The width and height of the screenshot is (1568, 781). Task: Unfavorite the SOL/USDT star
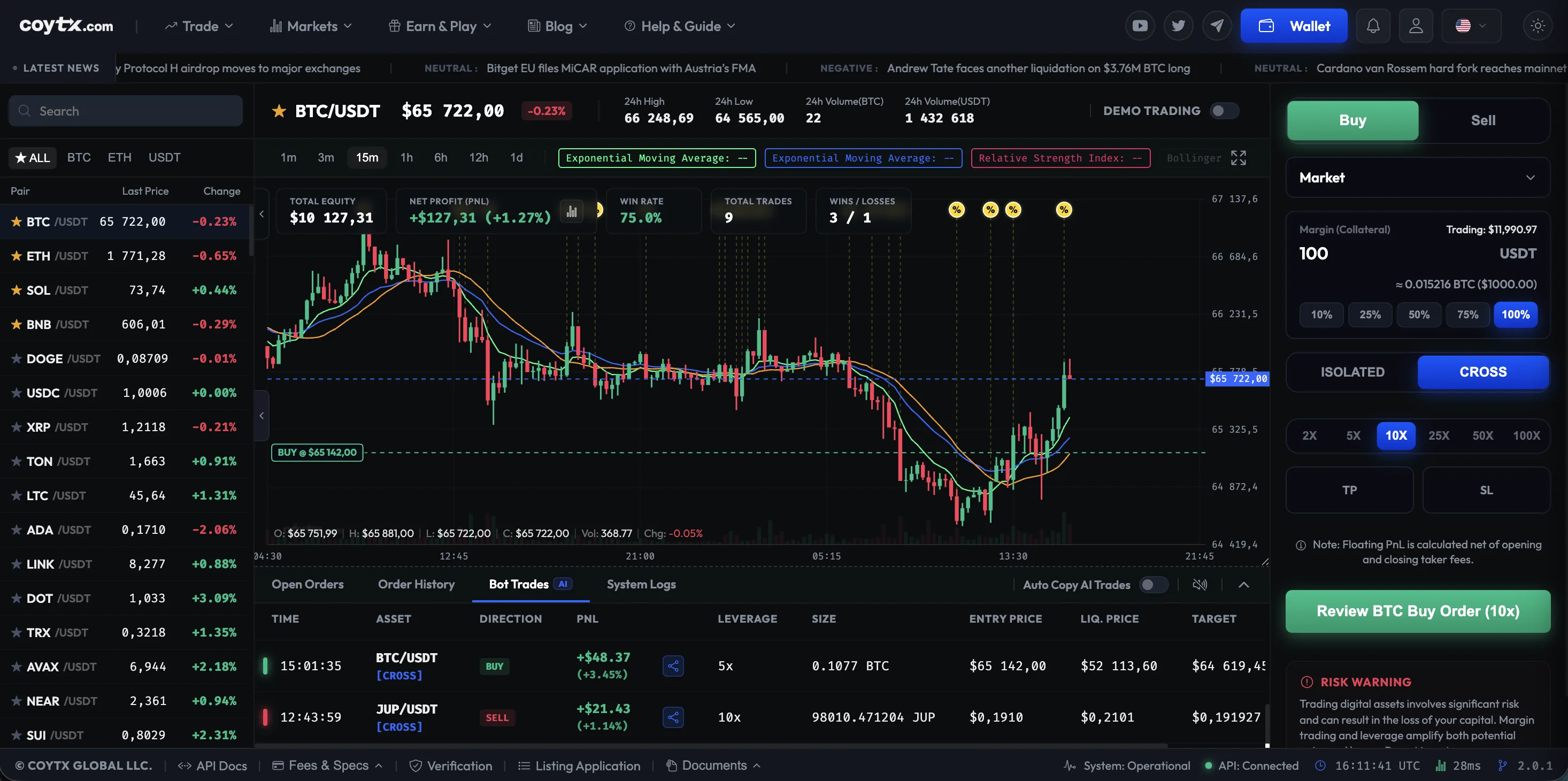[x=17, y=290]
